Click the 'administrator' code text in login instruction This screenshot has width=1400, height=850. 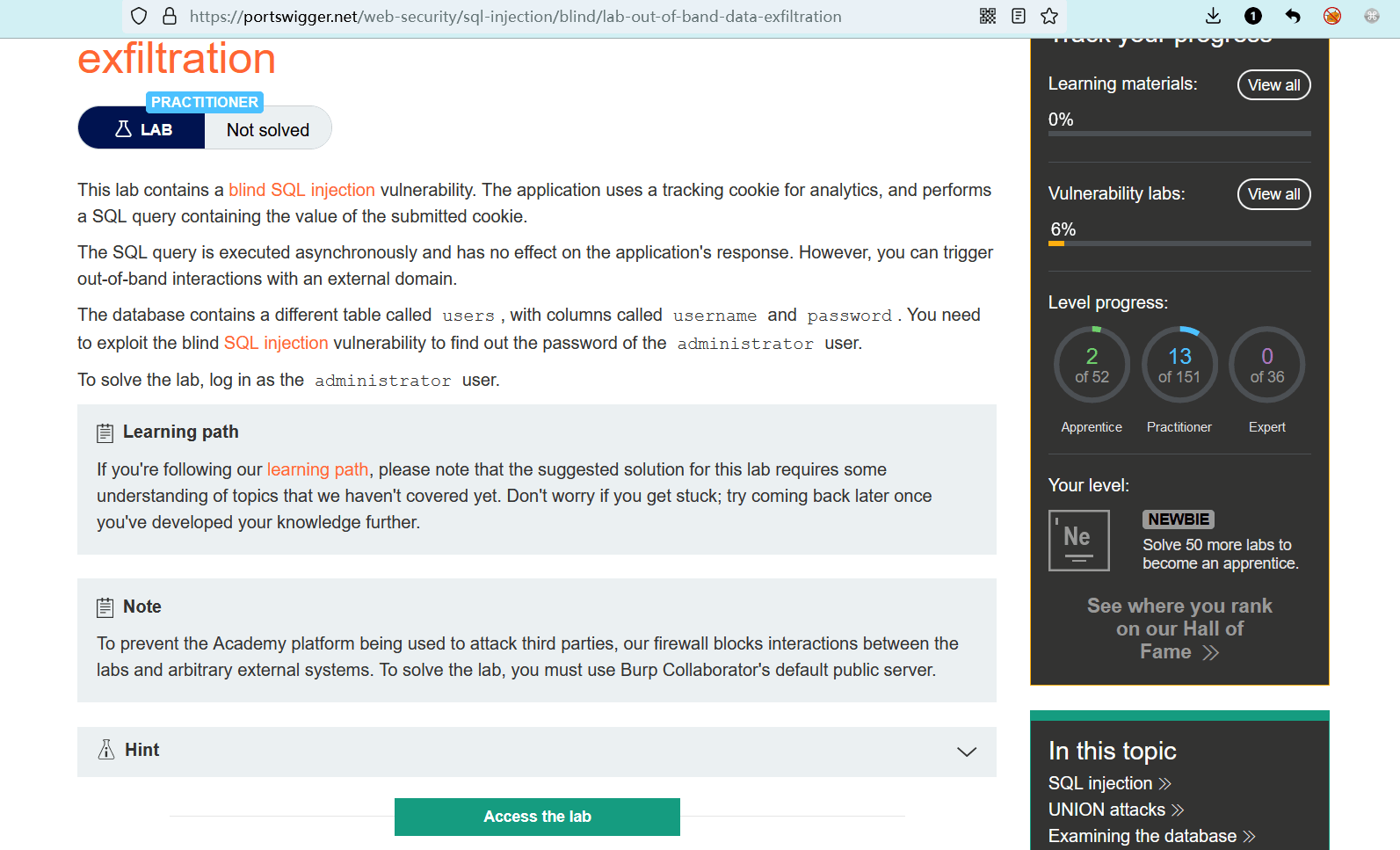(x=383, y=381)
